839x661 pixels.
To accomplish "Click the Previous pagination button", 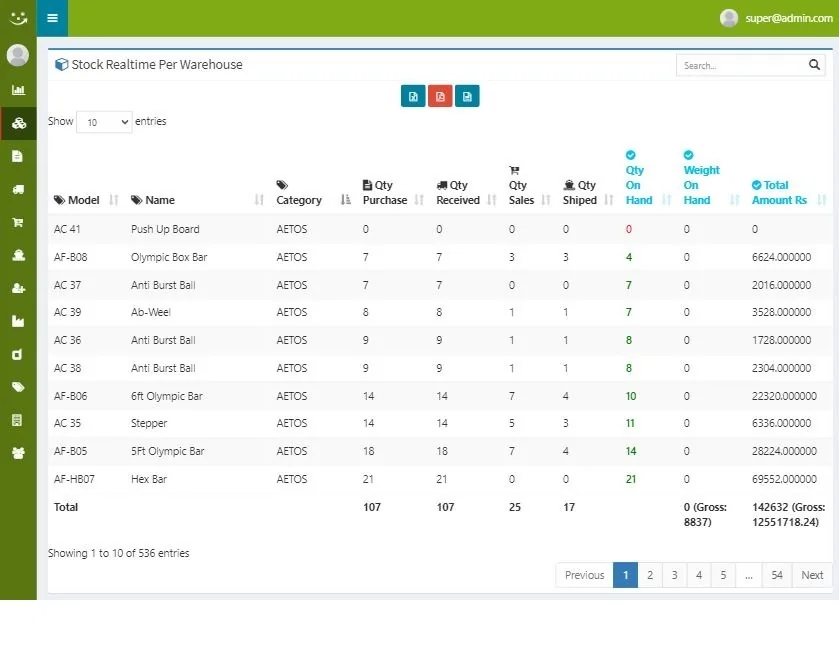I will [584, 575].
